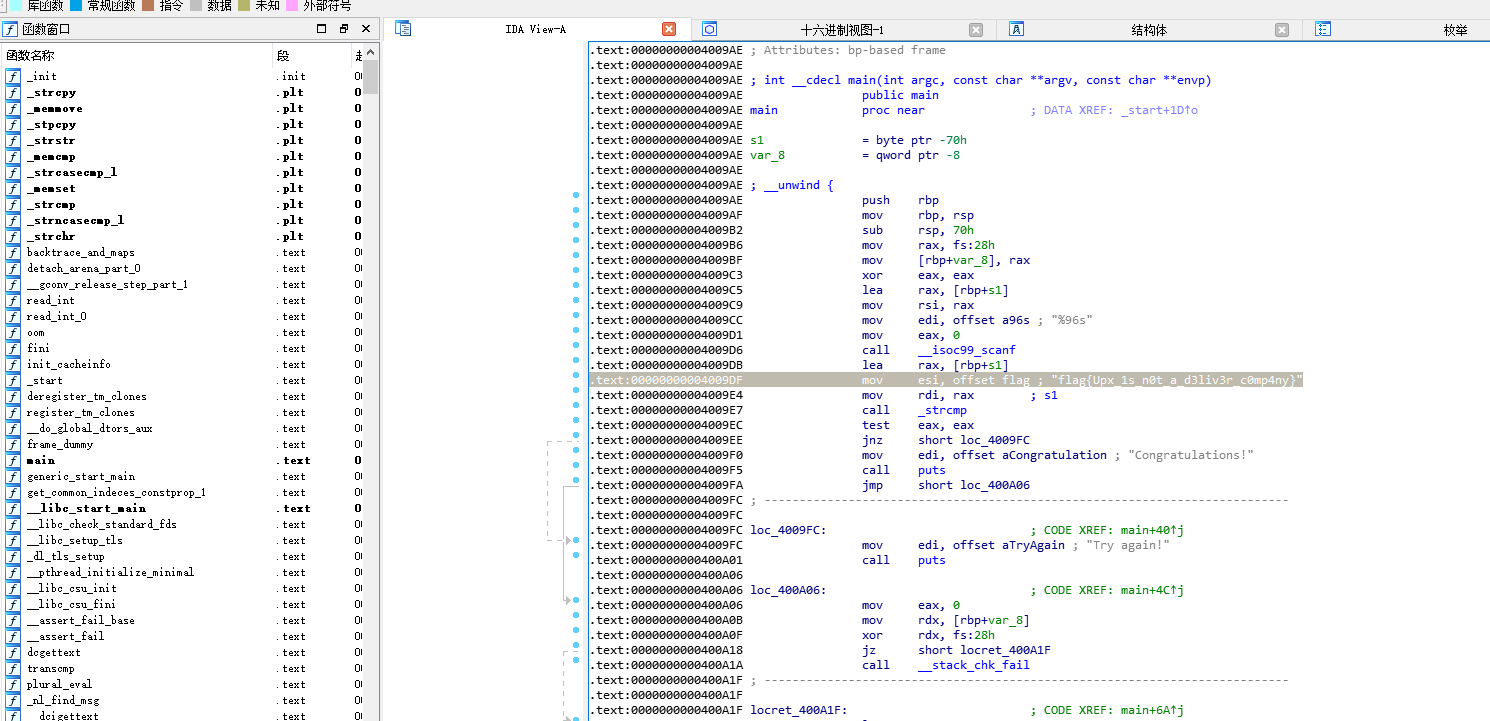Close the 结构体 tab
Viewport: 1490px width, 721px height.
click(x=1281, y=29)
